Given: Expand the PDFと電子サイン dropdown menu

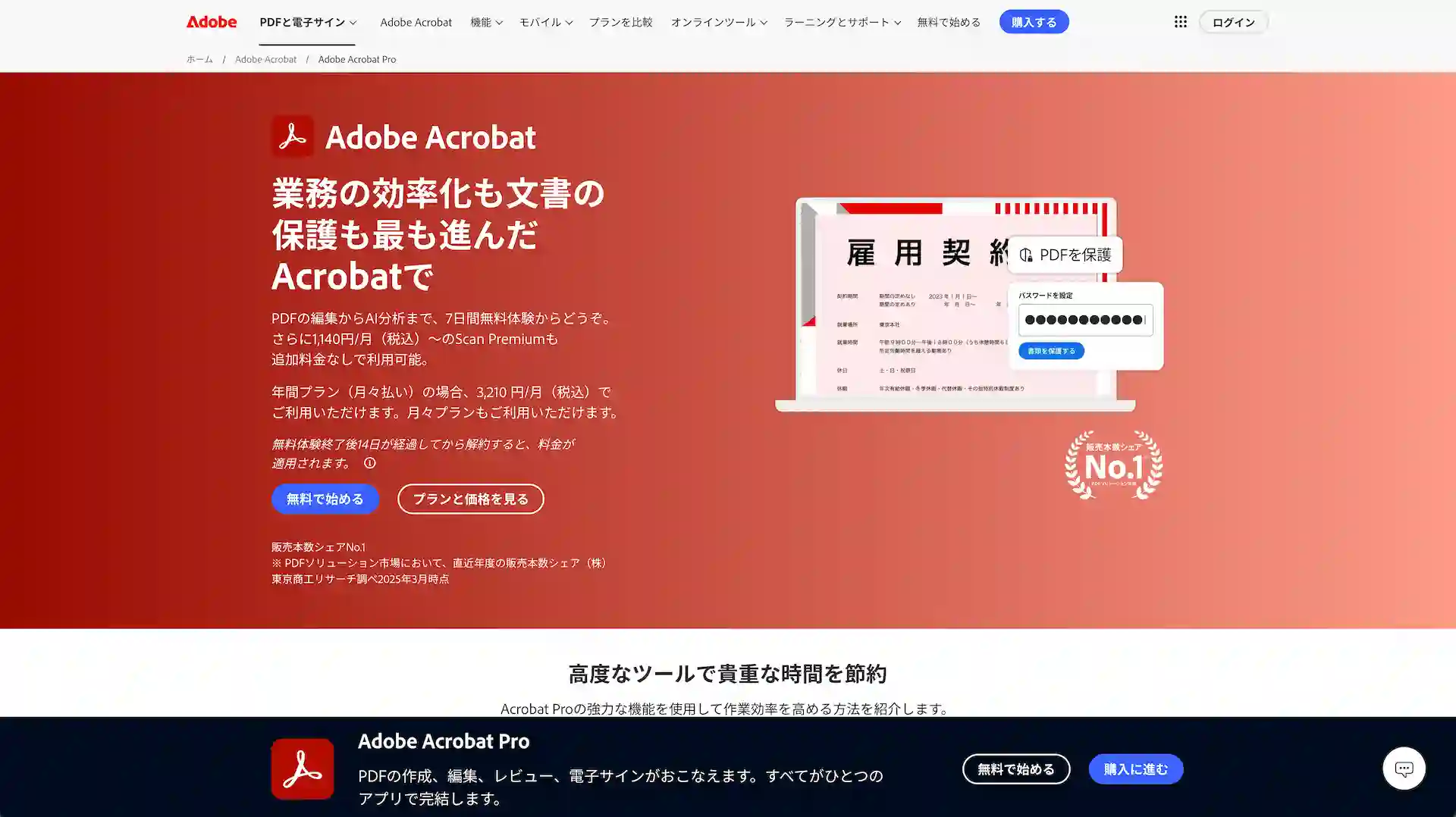Looking at the screenshot, I should (307, 22).
